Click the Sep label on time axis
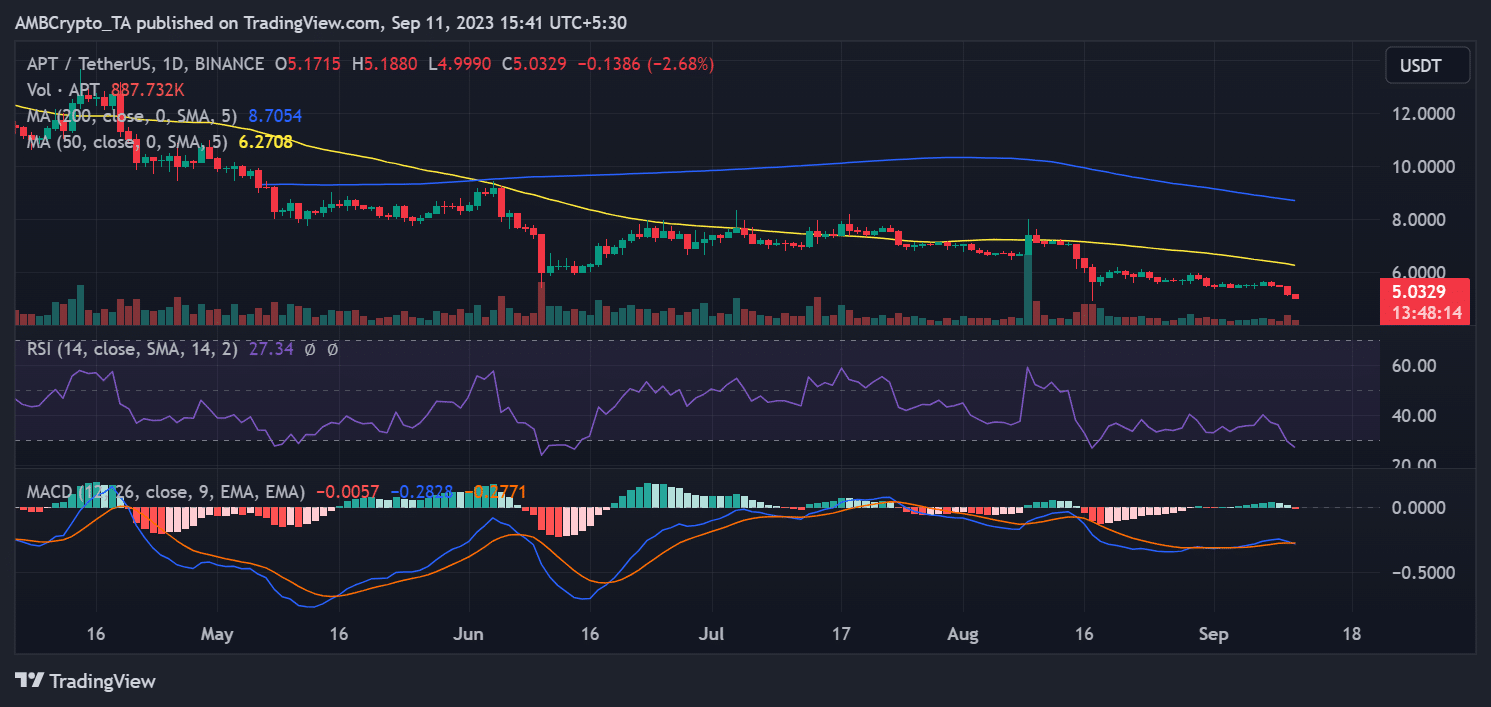Screen dimensions: 1491x707 click(1213, 634)
